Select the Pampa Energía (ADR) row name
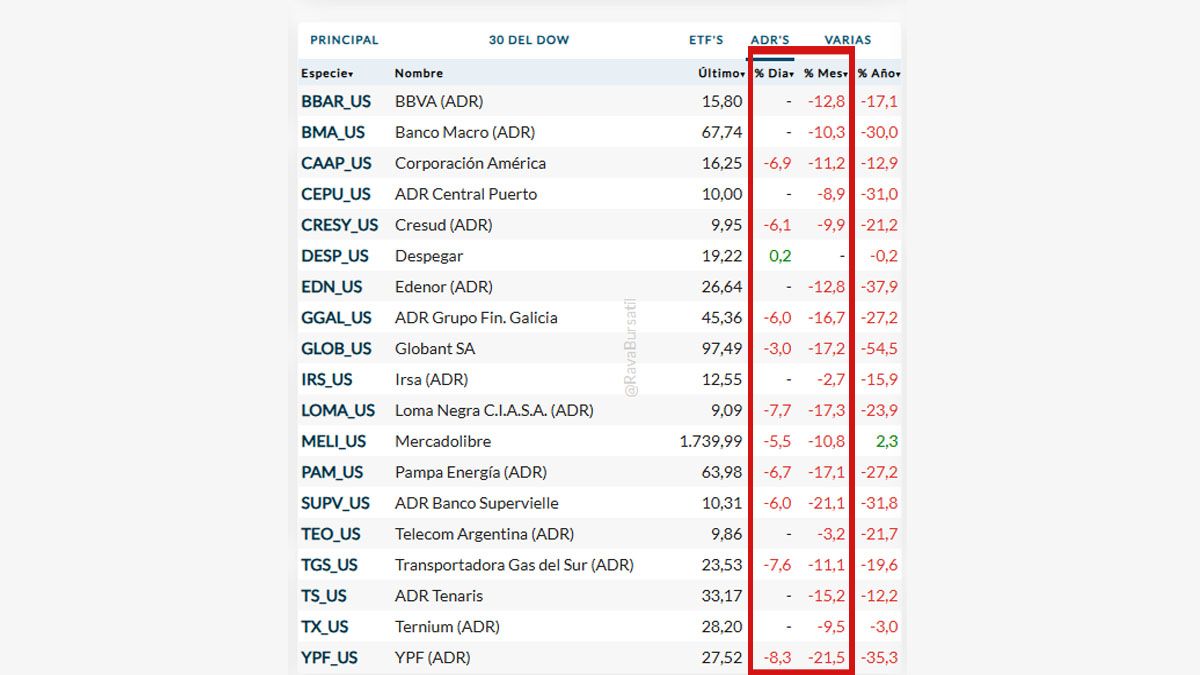1200x675 pixels. [470, 472]
